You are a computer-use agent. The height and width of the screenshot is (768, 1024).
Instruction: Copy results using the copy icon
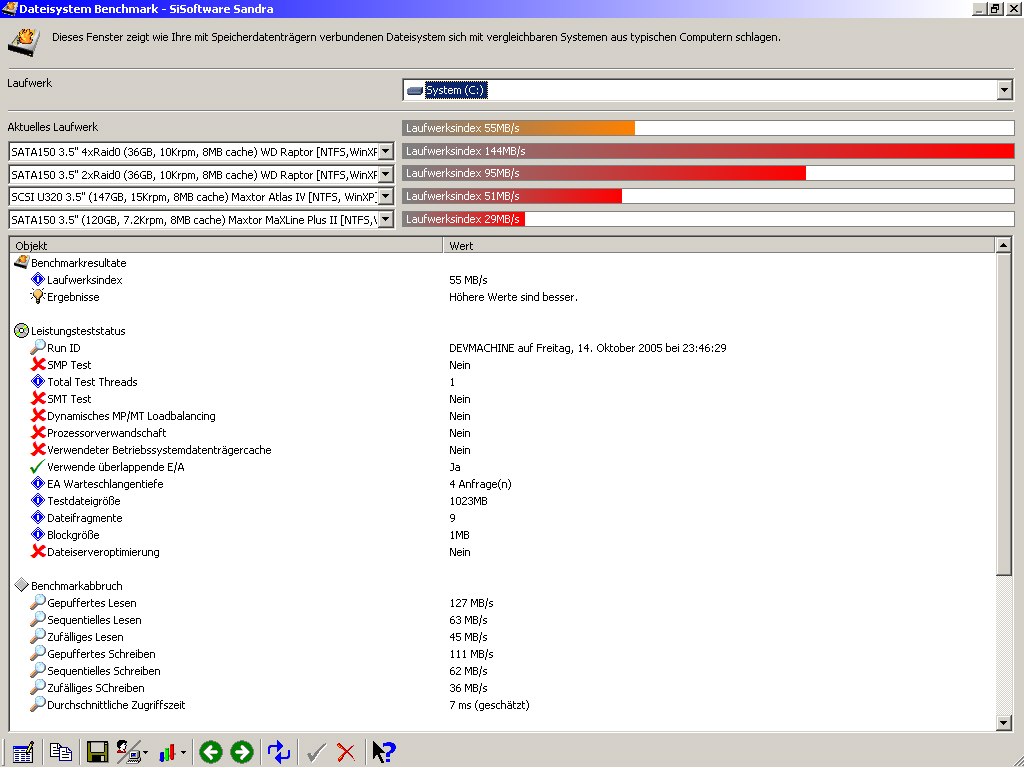click(x=61, y=752)
